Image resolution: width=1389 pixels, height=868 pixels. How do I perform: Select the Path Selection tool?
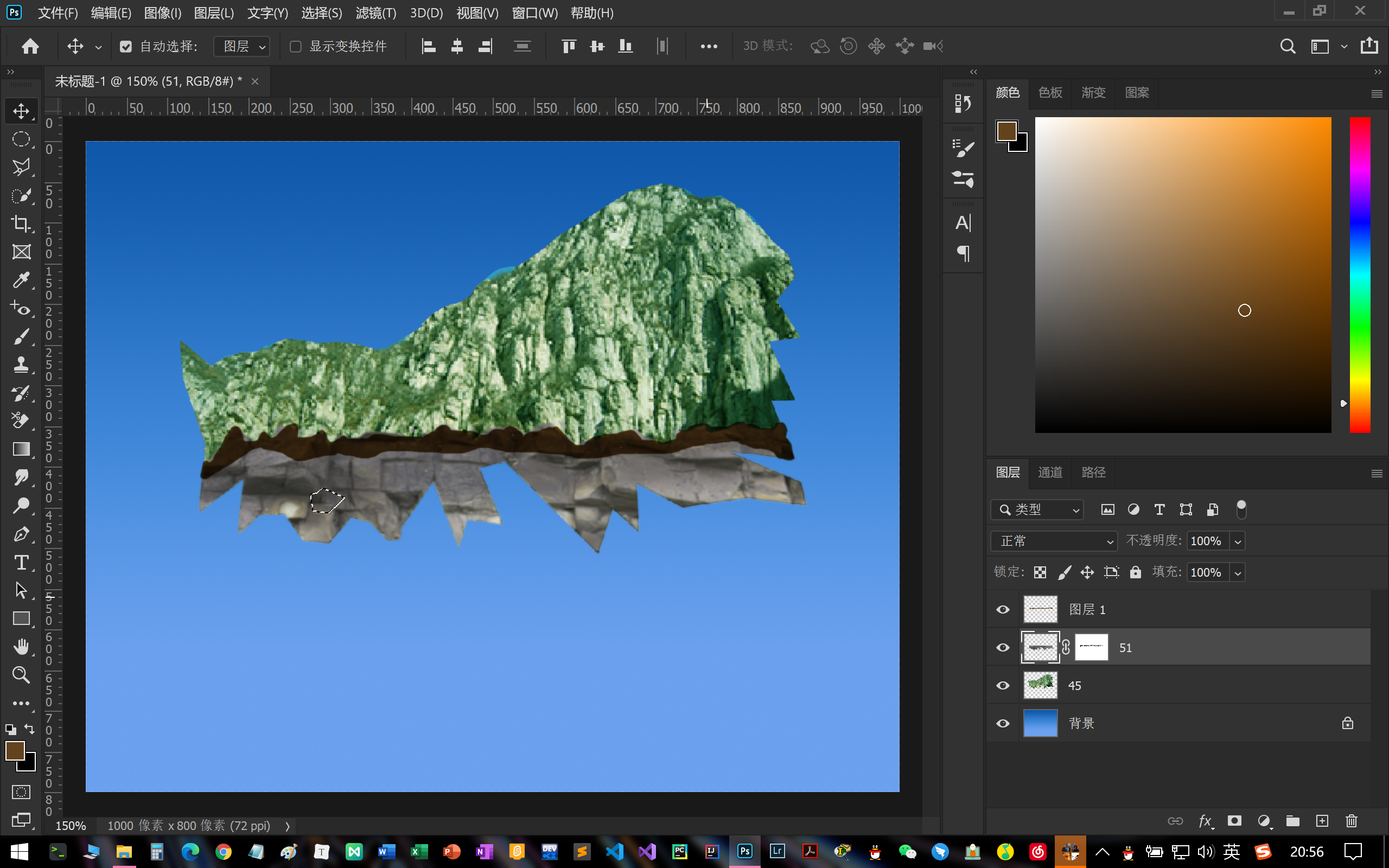(21, 591)
